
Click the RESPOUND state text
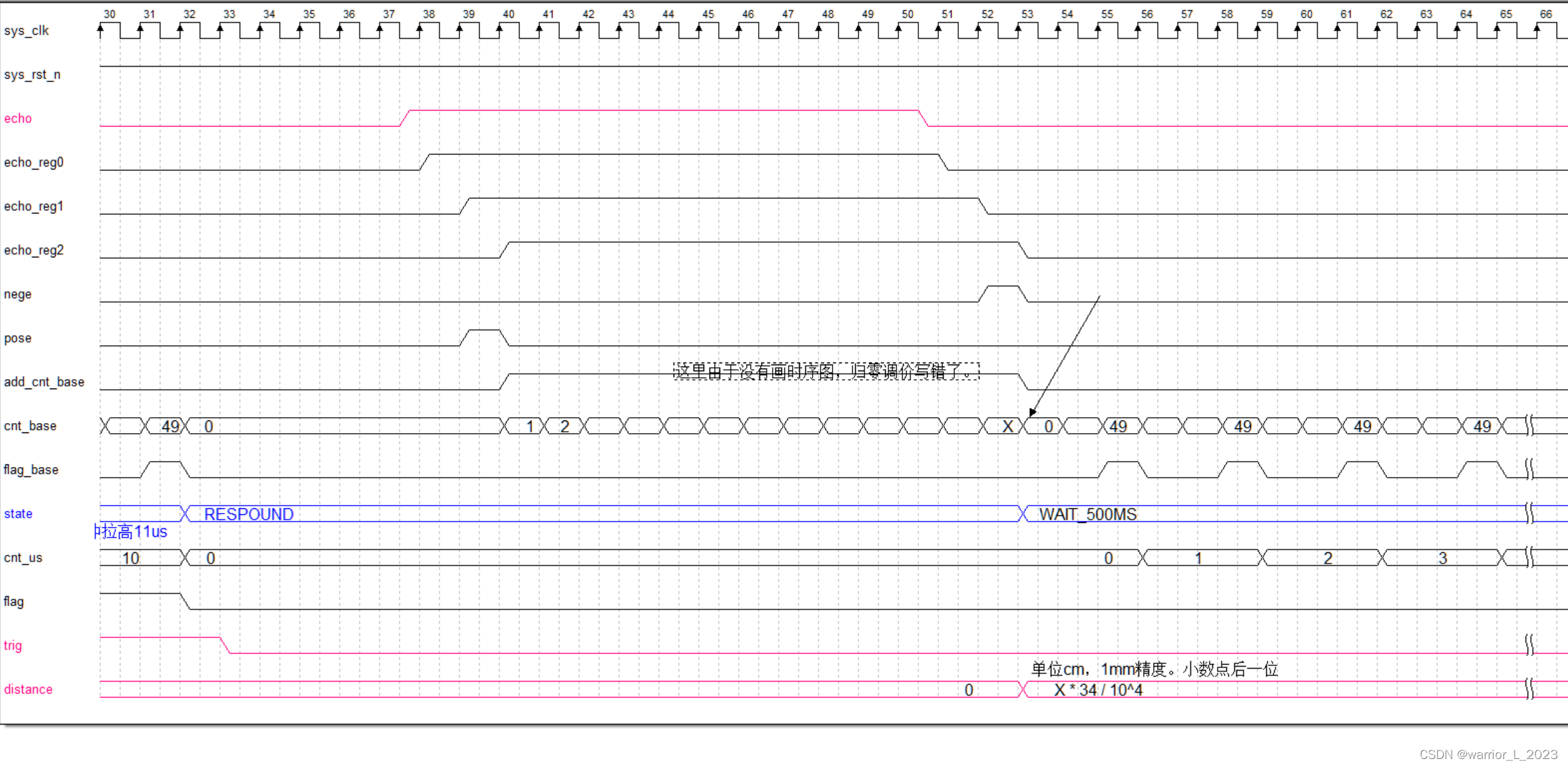tap(249, 514)
